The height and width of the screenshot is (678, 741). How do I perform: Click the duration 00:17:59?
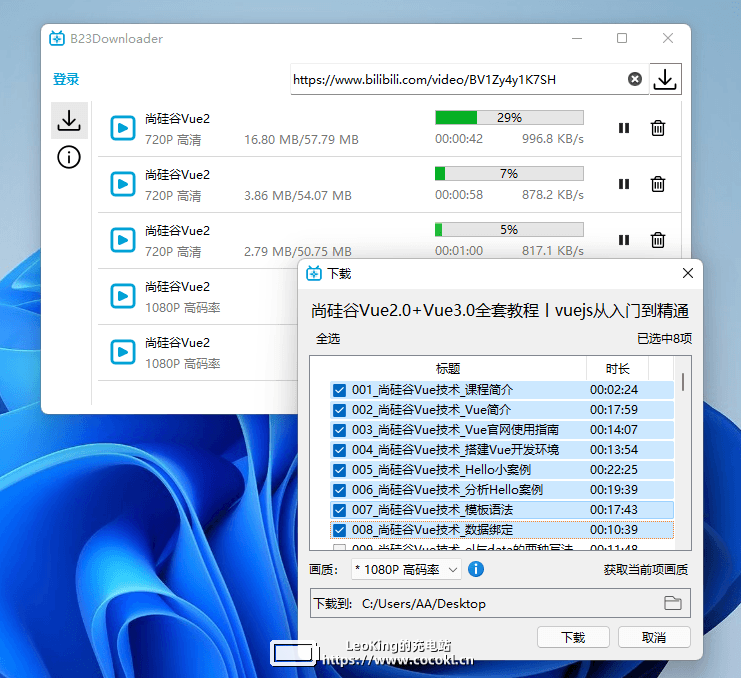click(613, 410)
